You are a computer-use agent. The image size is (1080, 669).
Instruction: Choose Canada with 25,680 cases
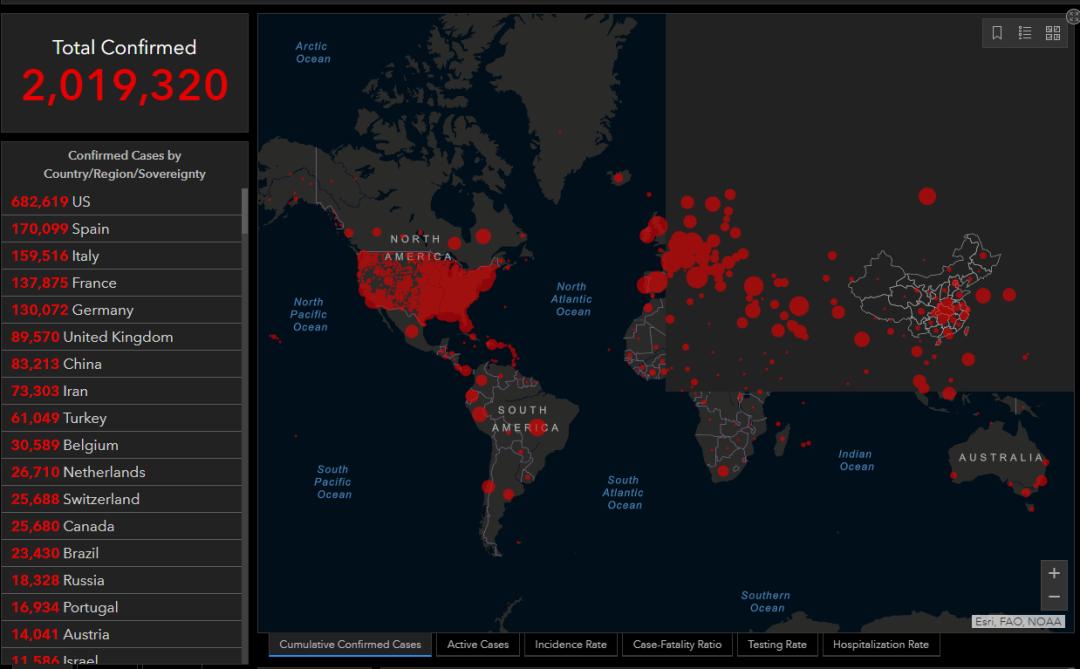(122, 526)
